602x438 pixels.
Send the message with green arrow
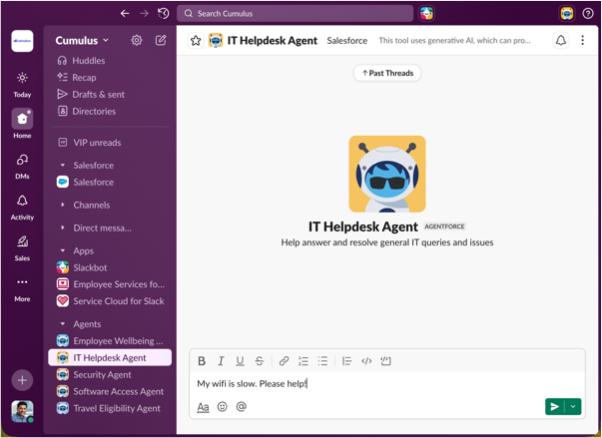pos(555,407)
